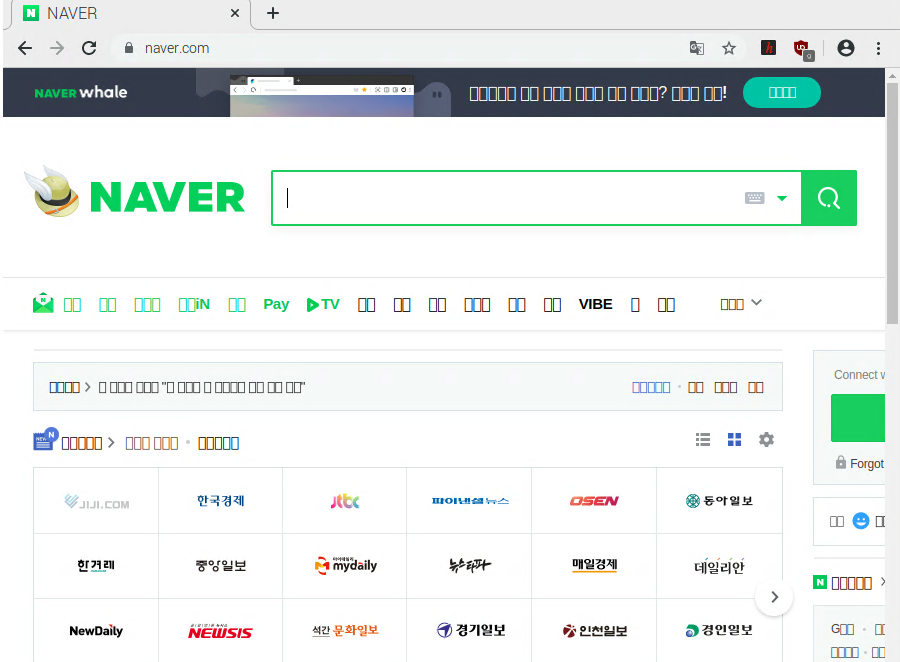Open the 중앙일보 press tile
This screenshot has width=900, height=662.
220,566
